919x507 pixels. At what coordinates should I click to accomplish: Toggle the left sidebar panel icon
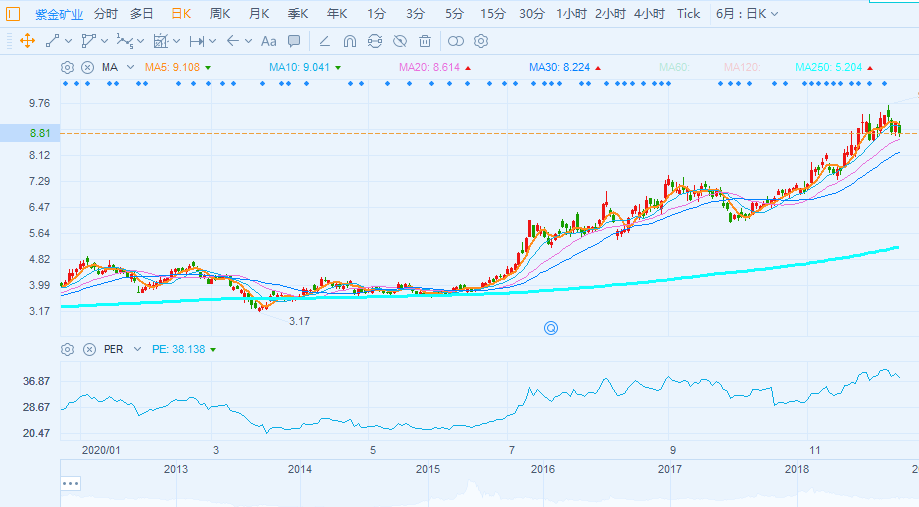(13, 14)
